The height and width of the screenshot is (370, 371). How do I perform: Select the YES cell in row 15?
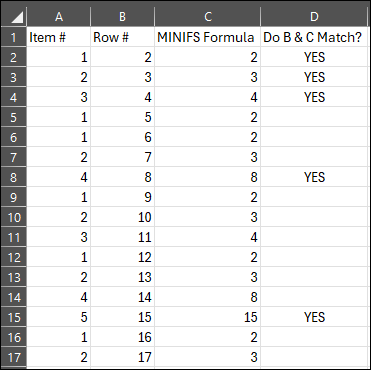[x=314, y=317]
